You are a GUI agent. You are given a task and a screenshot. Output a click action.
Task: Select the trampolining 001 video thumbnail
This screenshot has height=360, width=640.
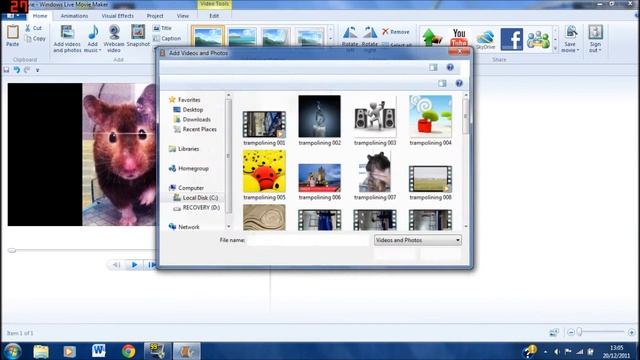264,124
